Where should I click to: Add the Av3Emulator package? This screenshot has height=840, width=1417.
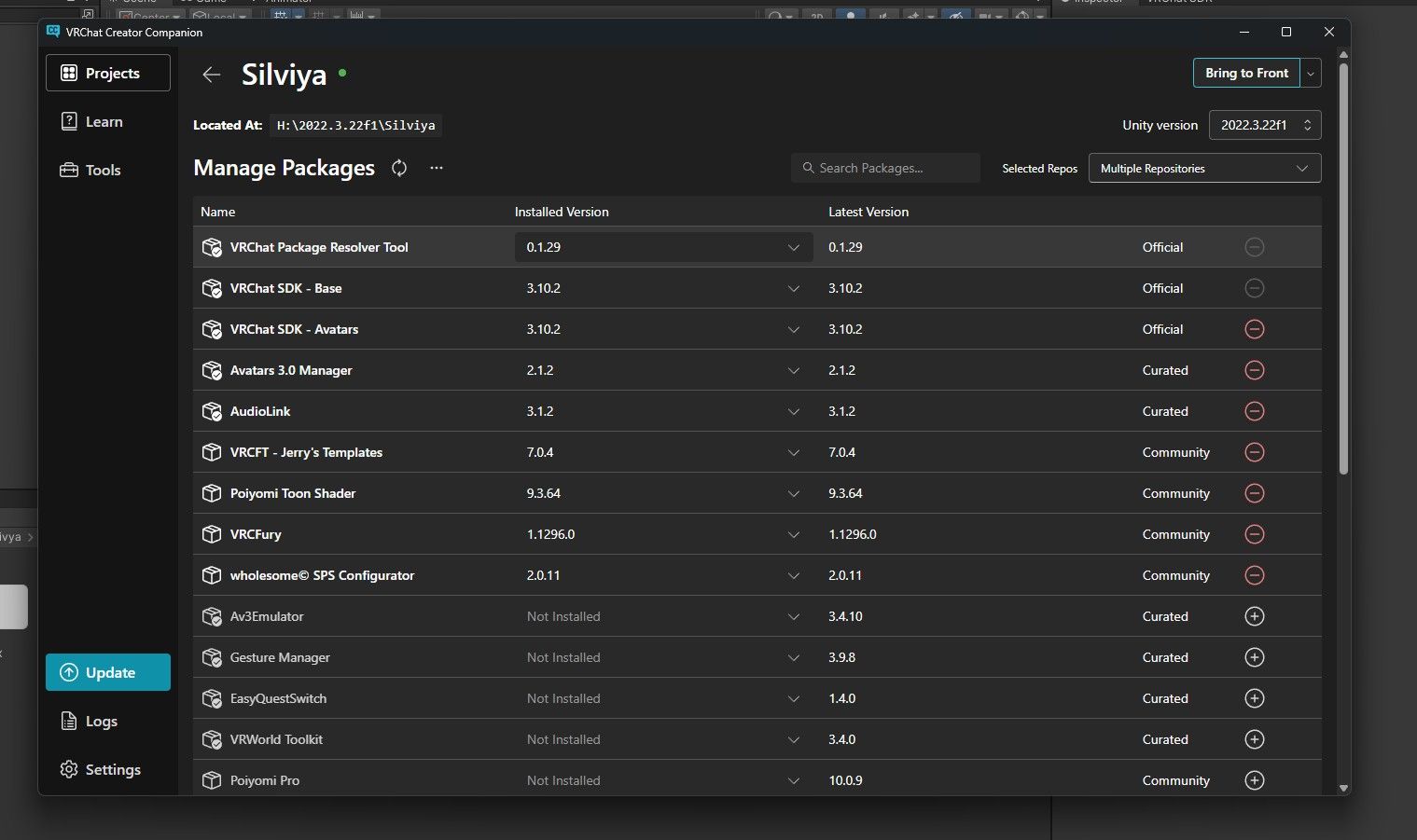pos(1255,616)
